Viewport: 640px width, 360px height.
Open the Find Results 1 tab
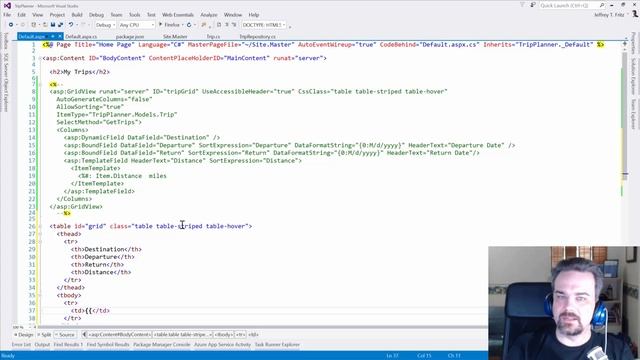[x=68, y=345]
